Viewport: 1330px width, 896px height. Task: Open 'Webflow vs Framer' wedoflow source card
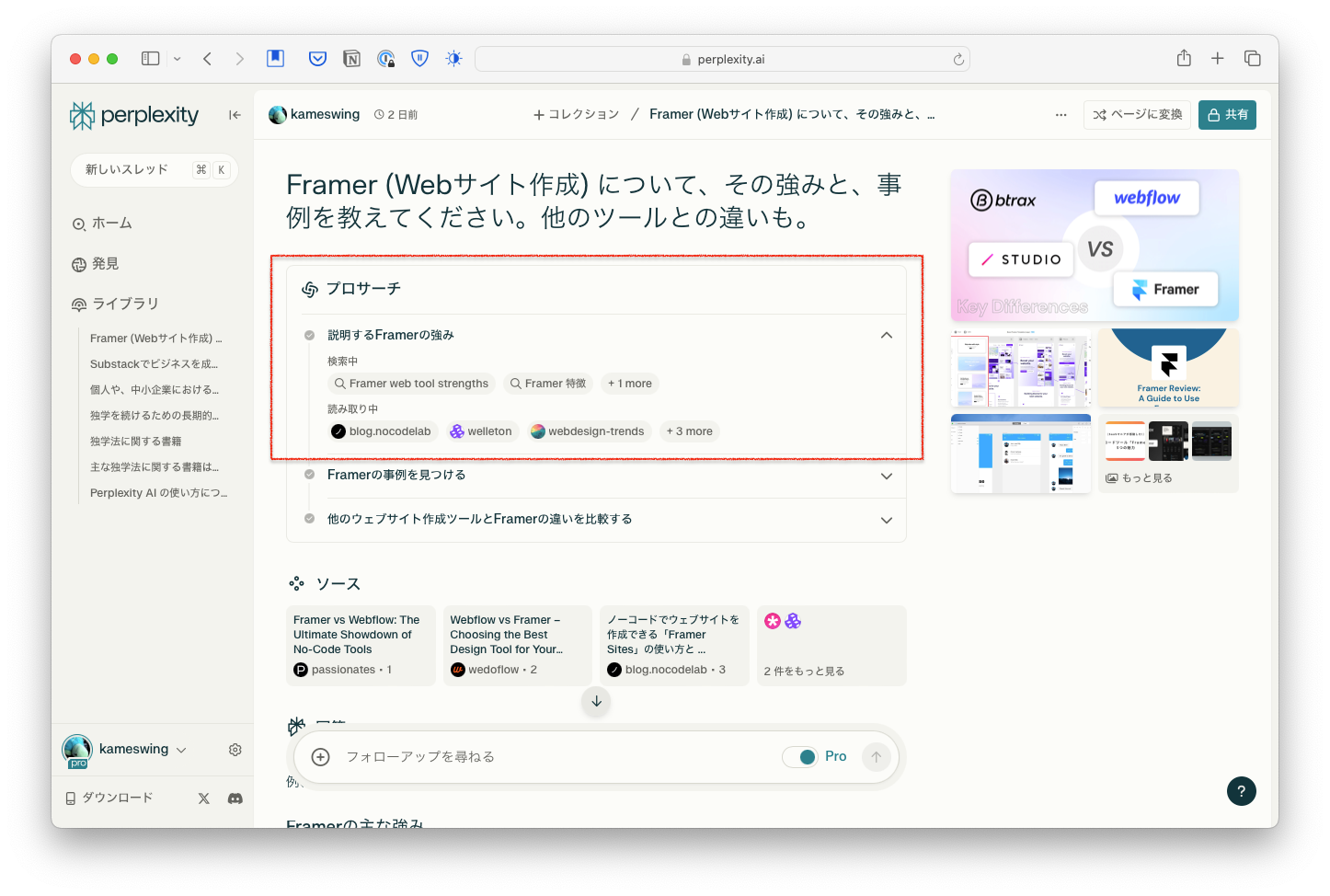[518, 646]
